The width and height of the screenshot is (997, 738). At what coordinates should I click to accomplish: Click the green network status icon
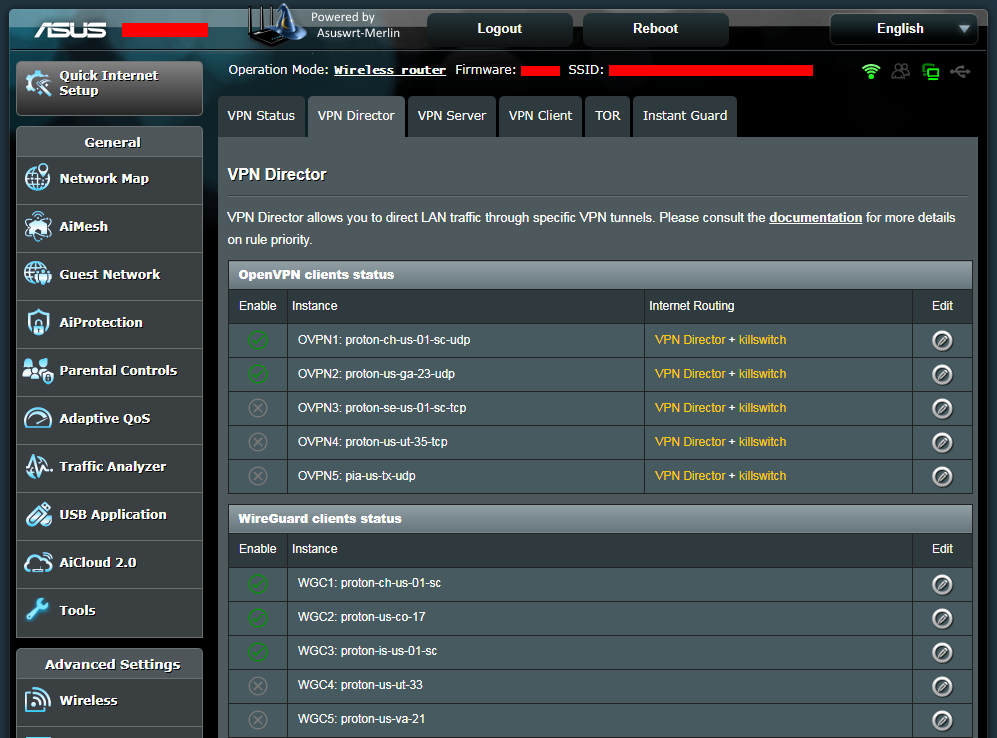tap(930, 72)
